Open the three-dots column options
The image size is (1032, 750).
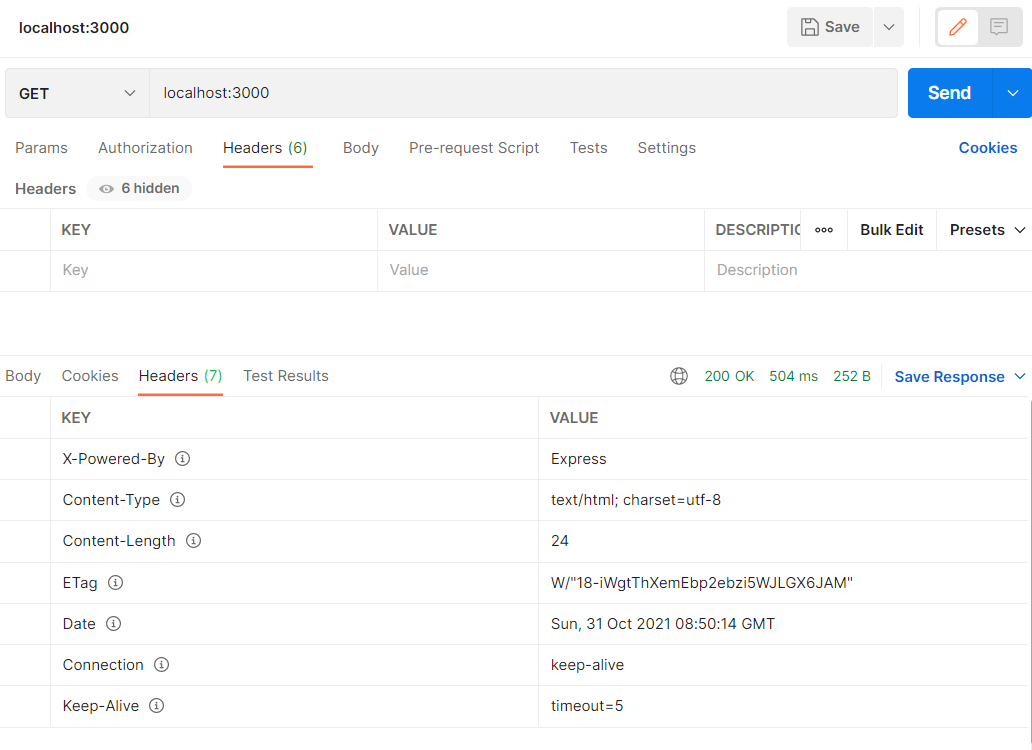click(x=823, y=230)
